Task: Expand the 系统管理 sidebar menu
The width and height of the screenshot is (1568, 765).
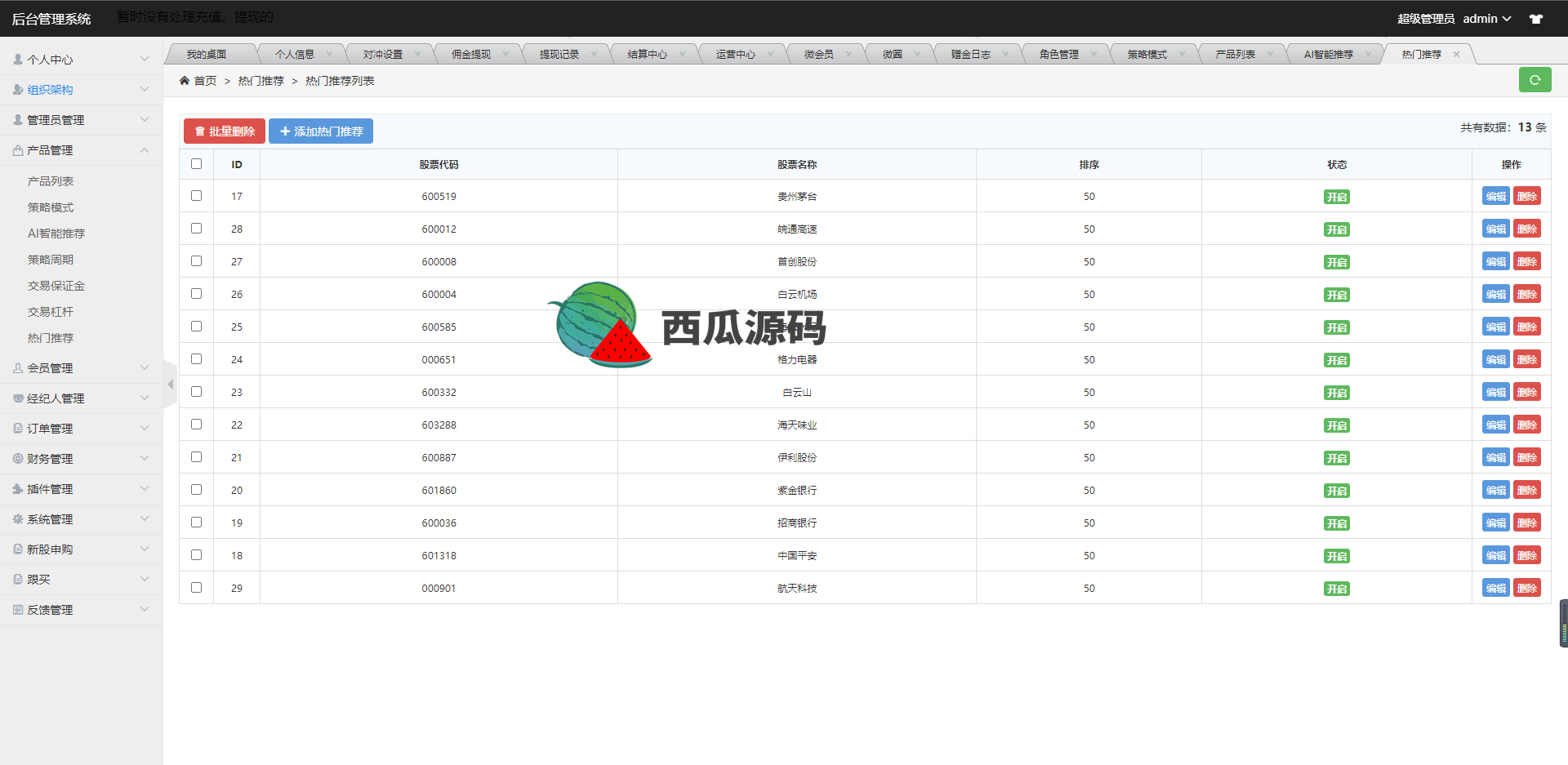Action: [x=81, y=519]
